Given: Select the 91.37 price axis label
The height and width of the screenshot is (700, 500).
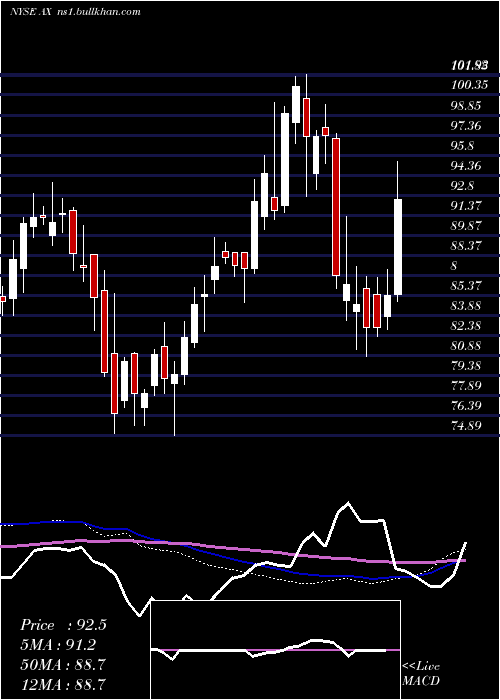Looking at the screenshot, I should tap(466, 206).
